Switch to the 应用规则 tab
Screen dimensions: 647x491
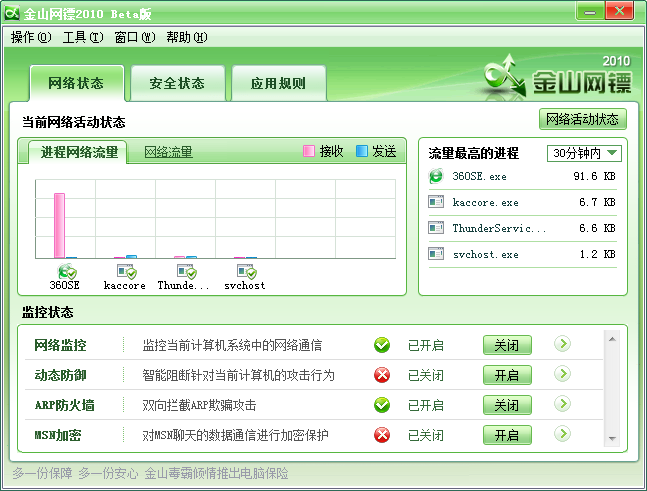[279, 83]
